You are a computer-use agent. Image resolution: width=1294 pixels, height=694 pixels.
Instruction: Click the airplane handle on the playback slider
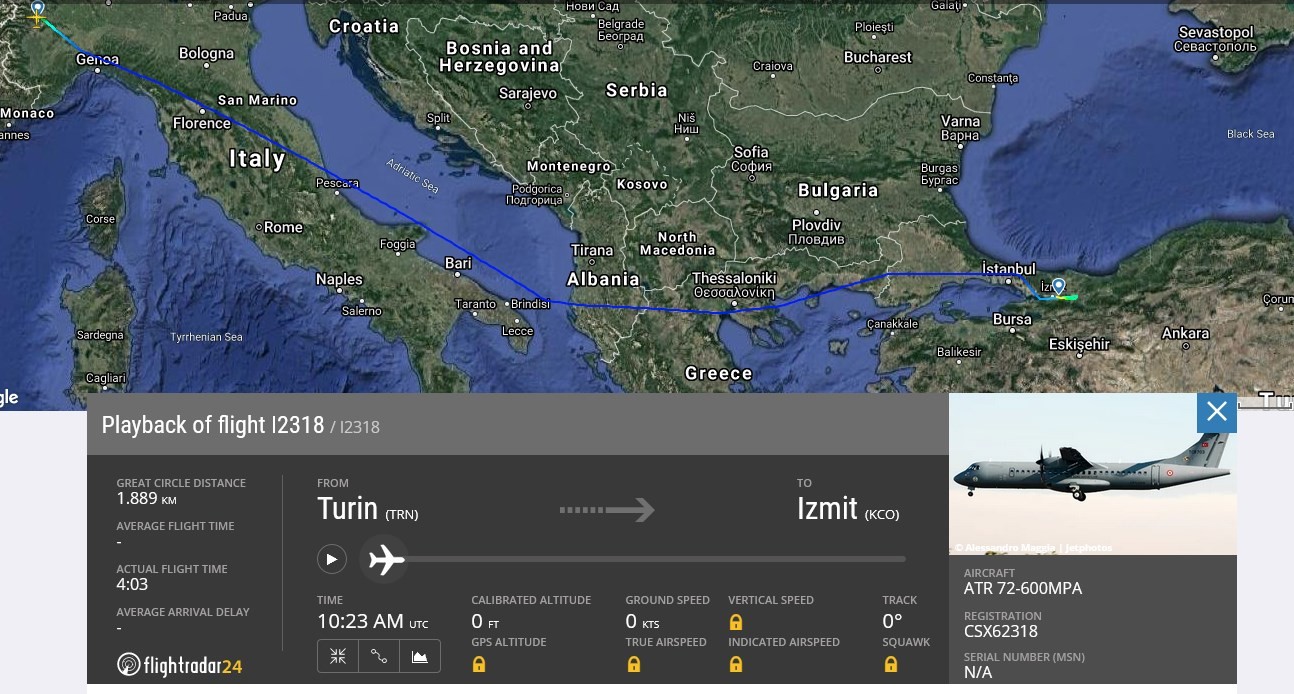coord(385,559)
